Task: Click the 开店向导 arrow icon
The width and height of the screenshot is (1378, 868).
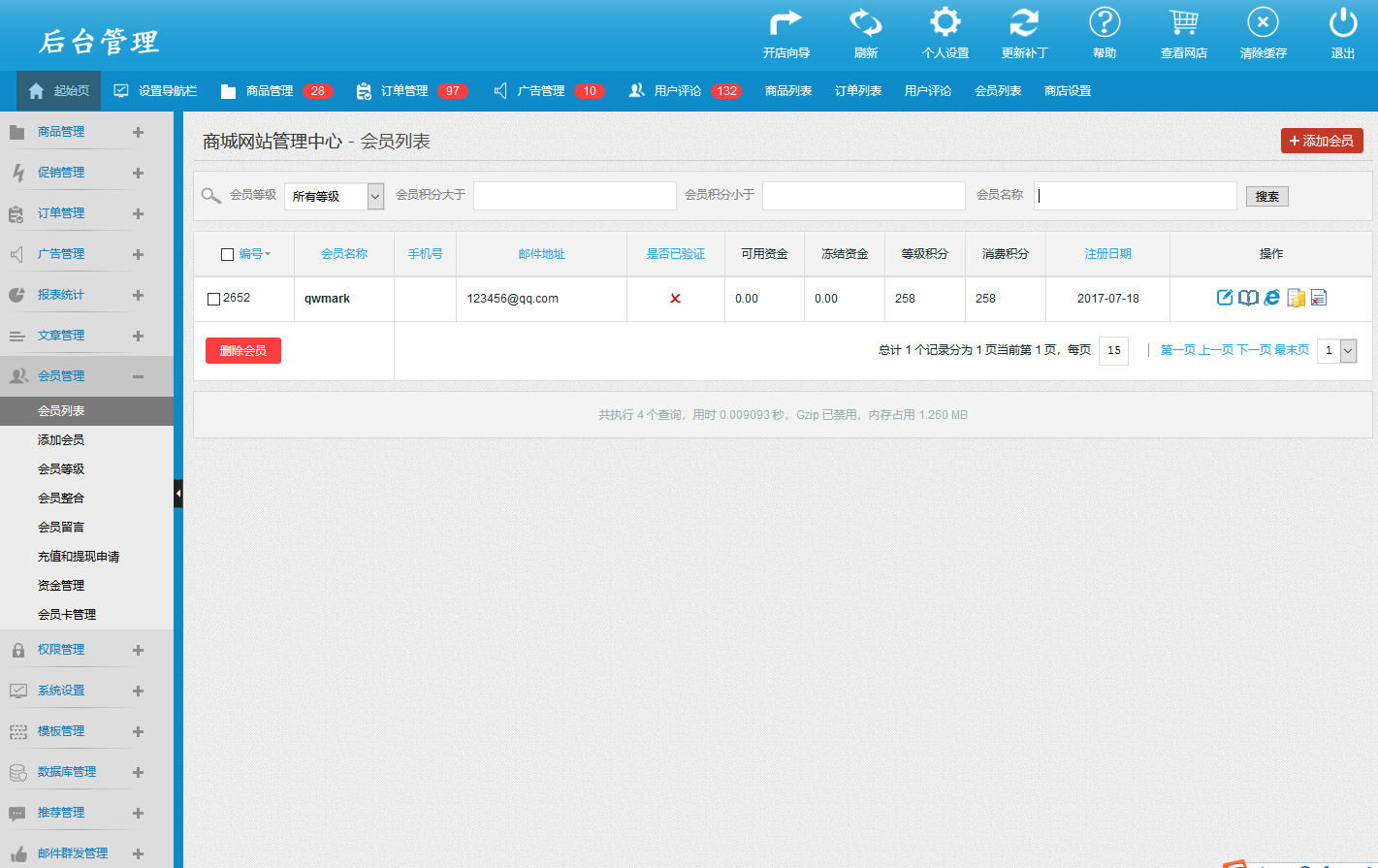Action: coord(785,21)
